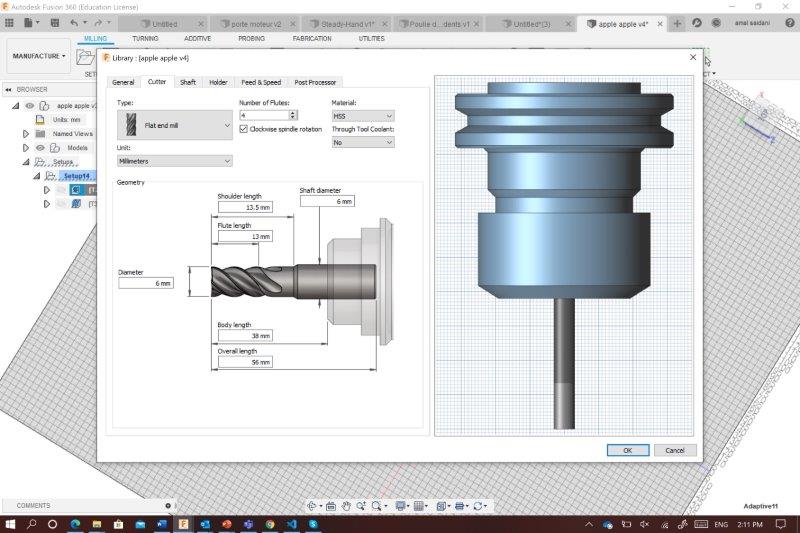The width and height of the screenshot is (800, 533).
Task: Increase the Number of Flutes stepper
Action: (293, 113)
